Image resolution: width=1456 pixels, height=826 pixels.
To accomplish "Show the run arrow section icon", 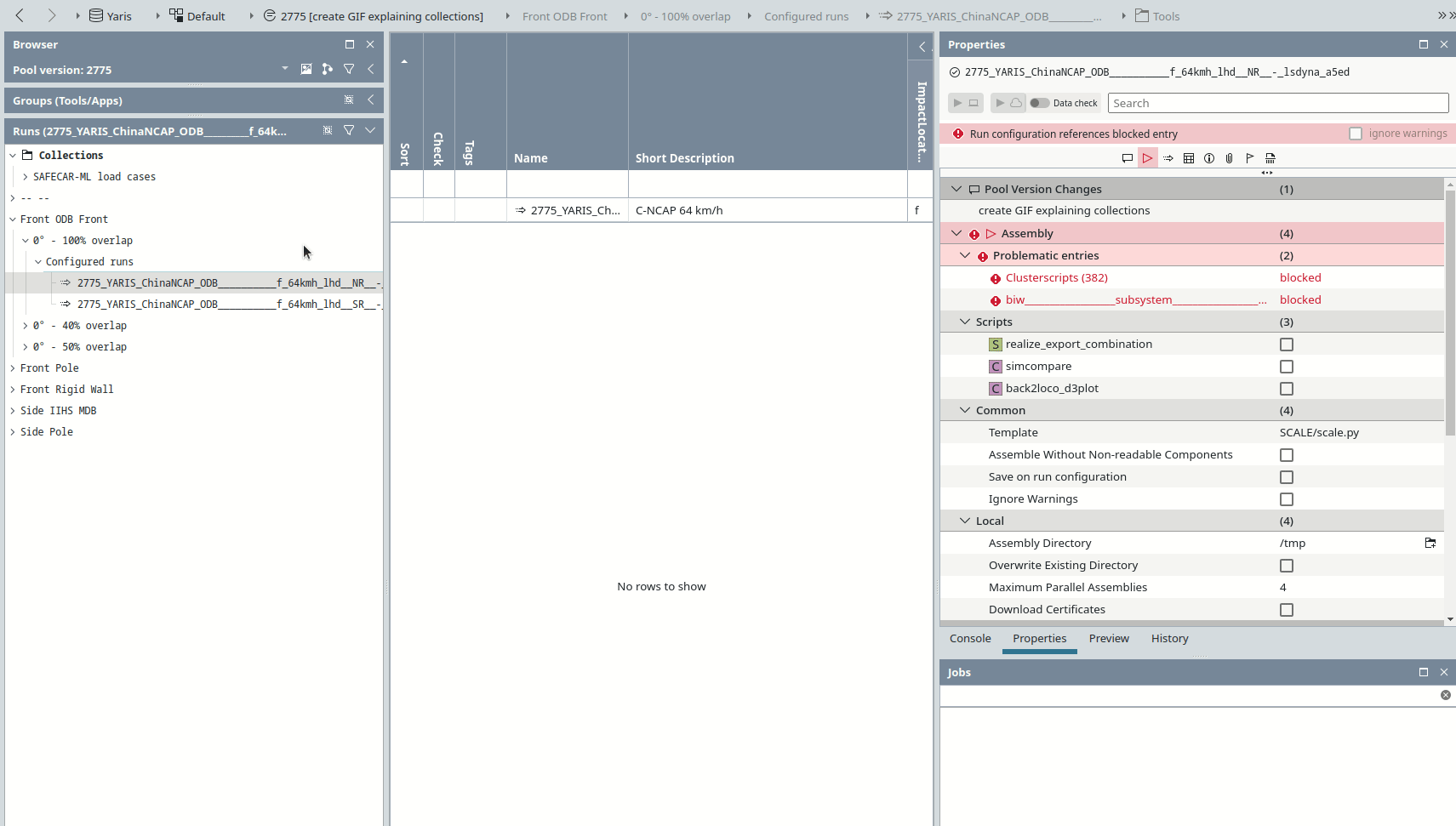I will tap(1168, 158).
